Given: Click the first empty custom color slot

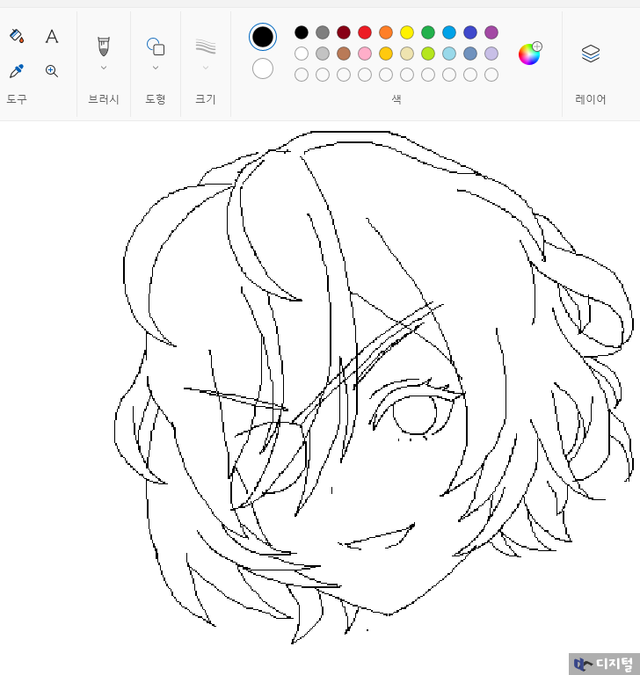Looking at the screenshot, I should click(301, 74).
